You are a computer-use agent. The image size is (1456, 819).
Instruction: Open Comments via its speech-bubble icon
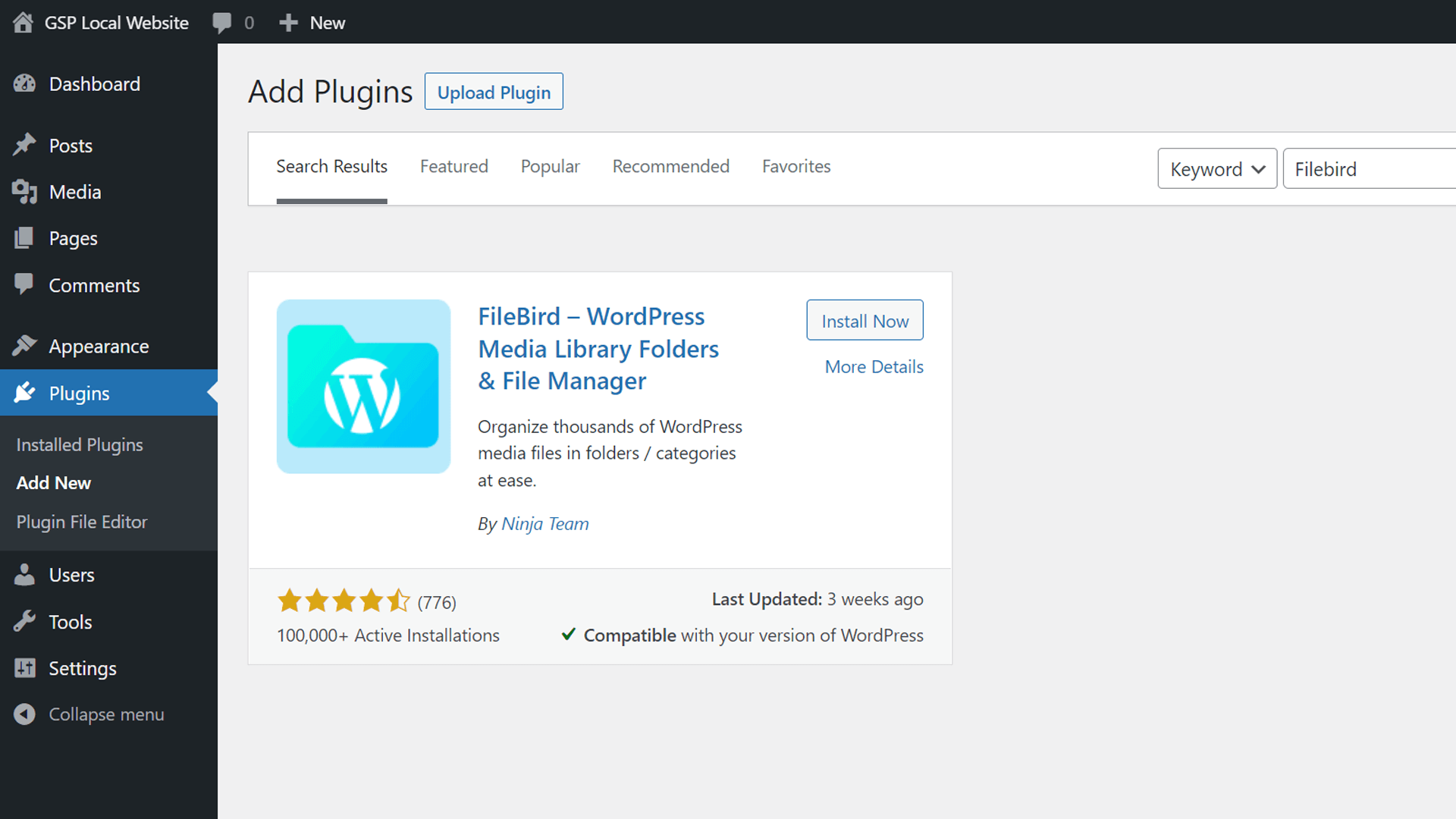click(x=25, y=284)
